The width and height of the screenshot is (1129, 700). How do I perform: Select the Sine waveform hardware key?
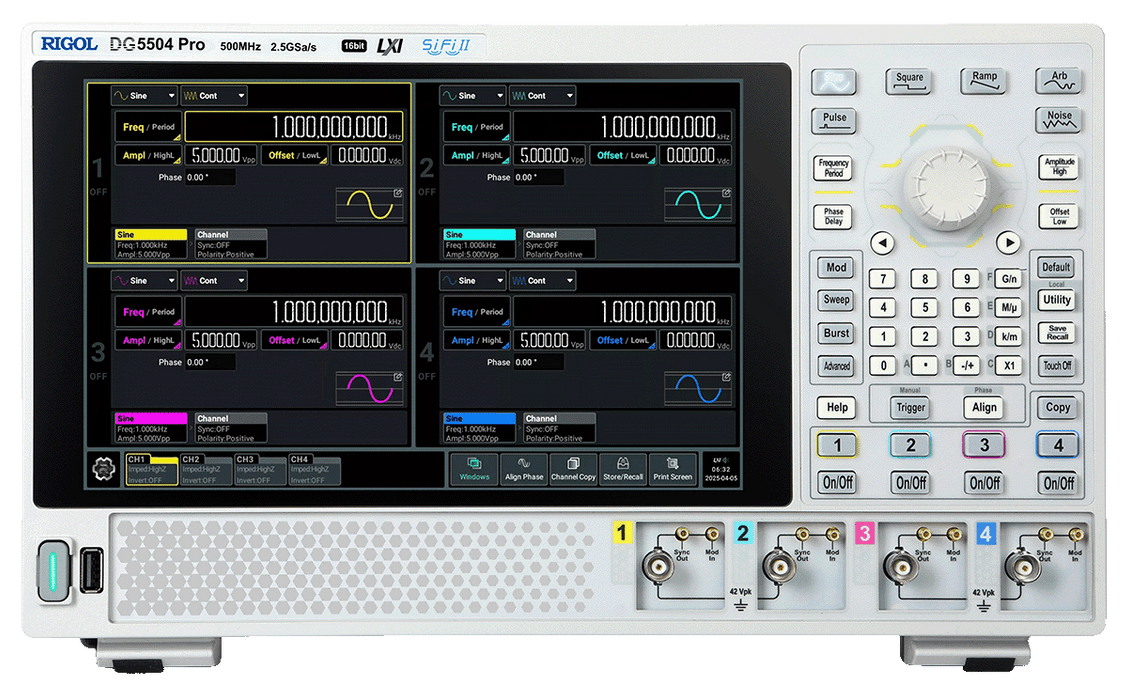(834, 81)
